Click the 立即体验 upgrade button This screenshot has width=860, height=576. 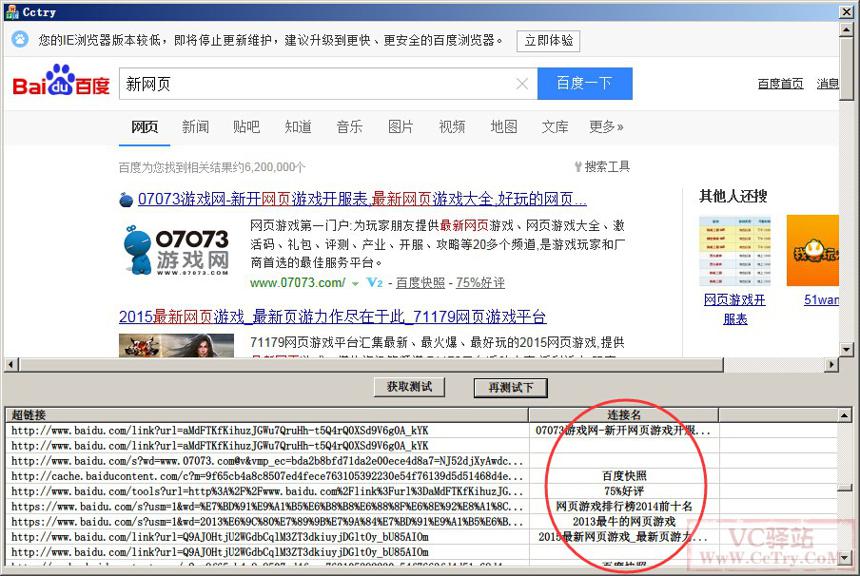tap(548, 41)
